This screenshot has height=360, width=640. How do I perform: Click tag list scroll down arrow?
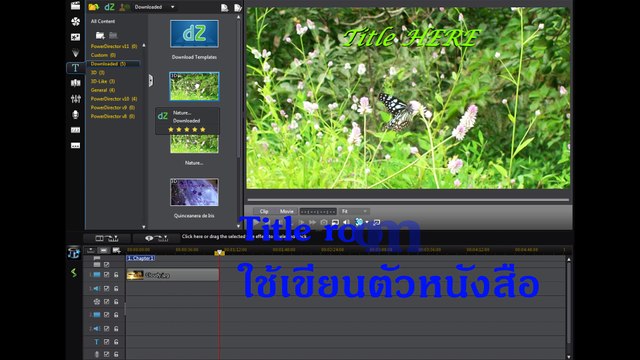(144, 227)
